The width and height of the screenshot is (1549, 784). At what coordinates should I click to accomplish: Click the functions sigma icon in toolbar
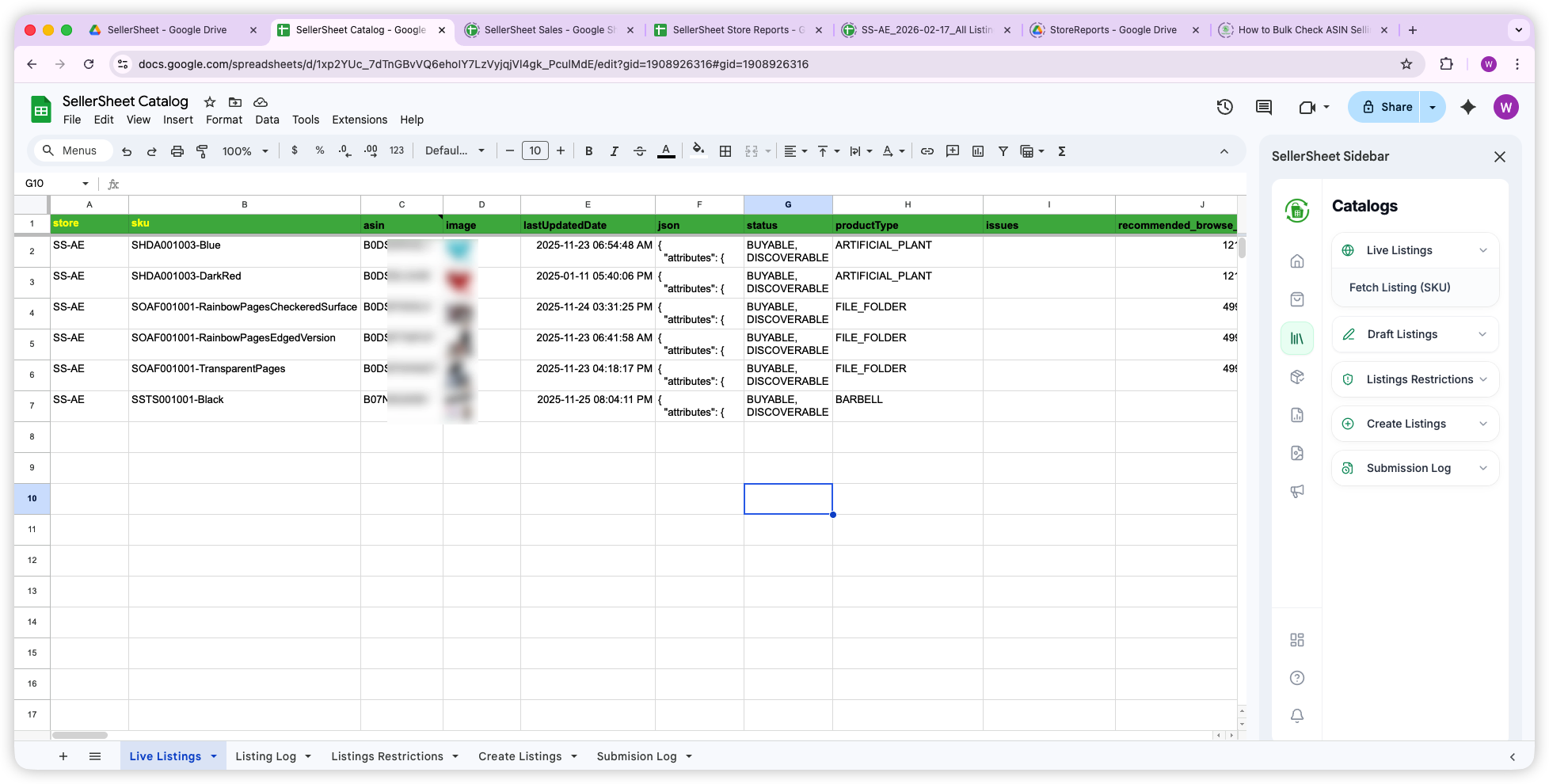tap(1061, 150)
